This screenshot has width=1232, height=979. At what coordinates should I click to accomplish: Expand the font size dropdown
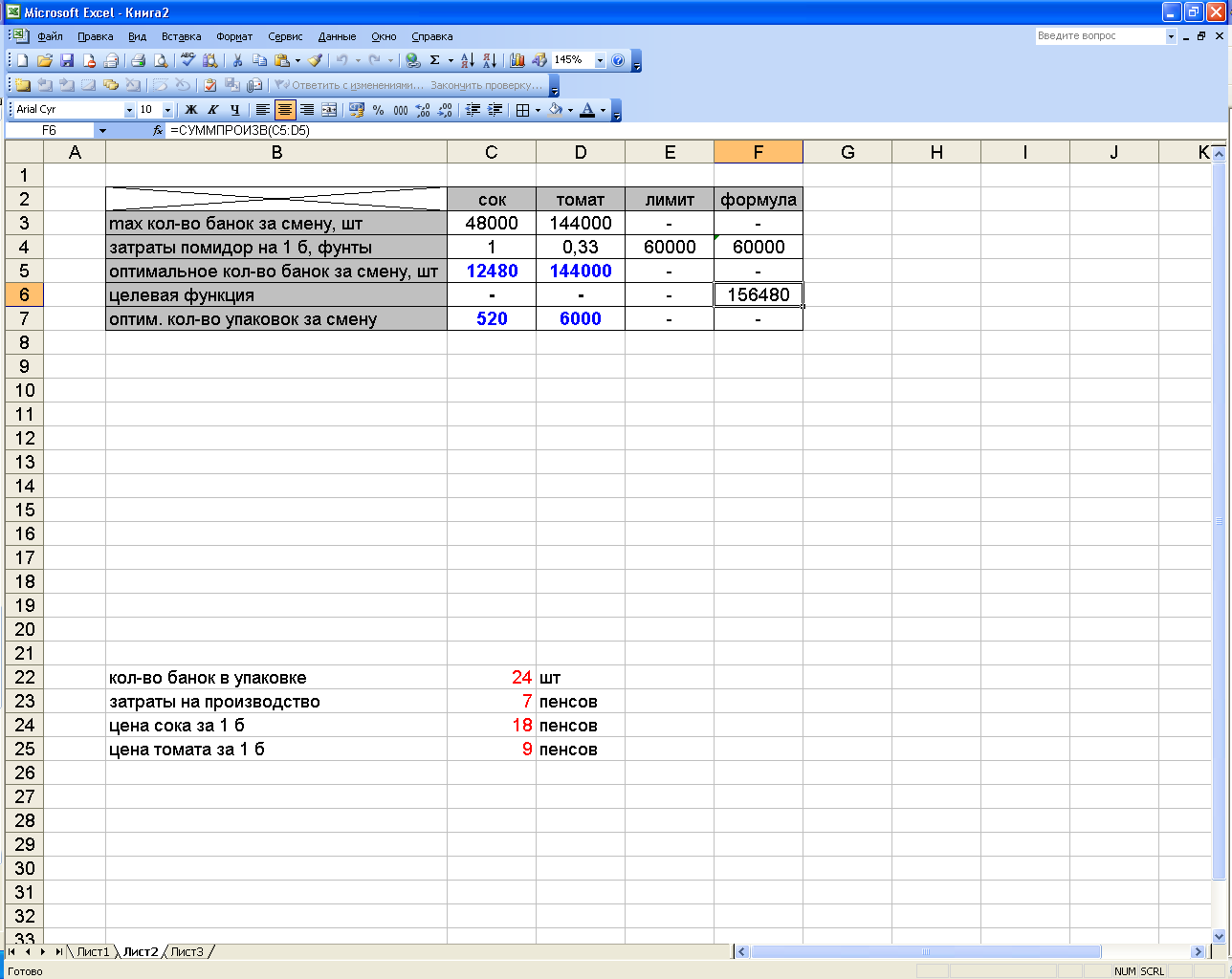click(x=168, y=110)
